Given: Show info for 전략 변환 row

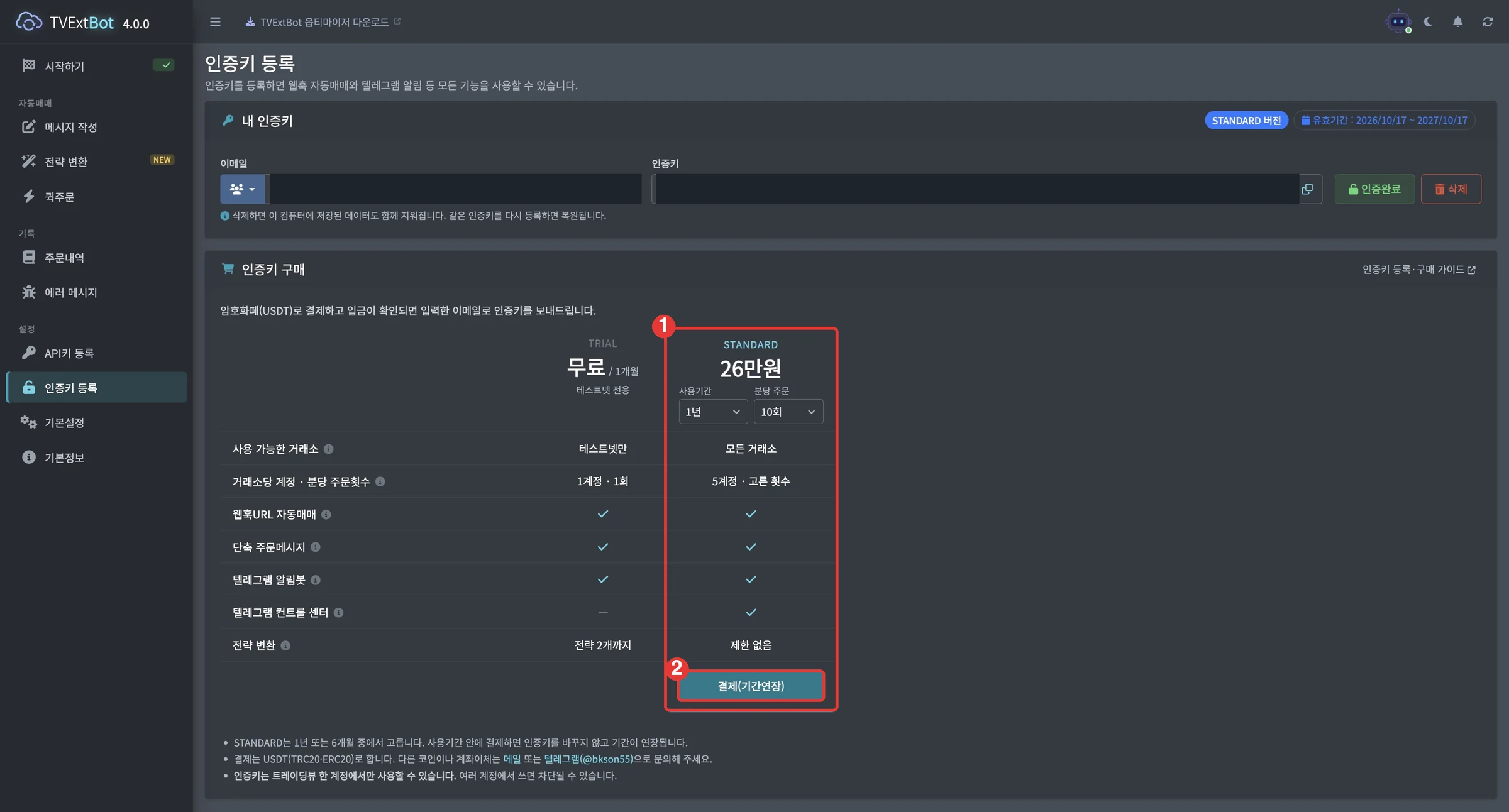Looking at the screenshot, I should click(285, 645).
